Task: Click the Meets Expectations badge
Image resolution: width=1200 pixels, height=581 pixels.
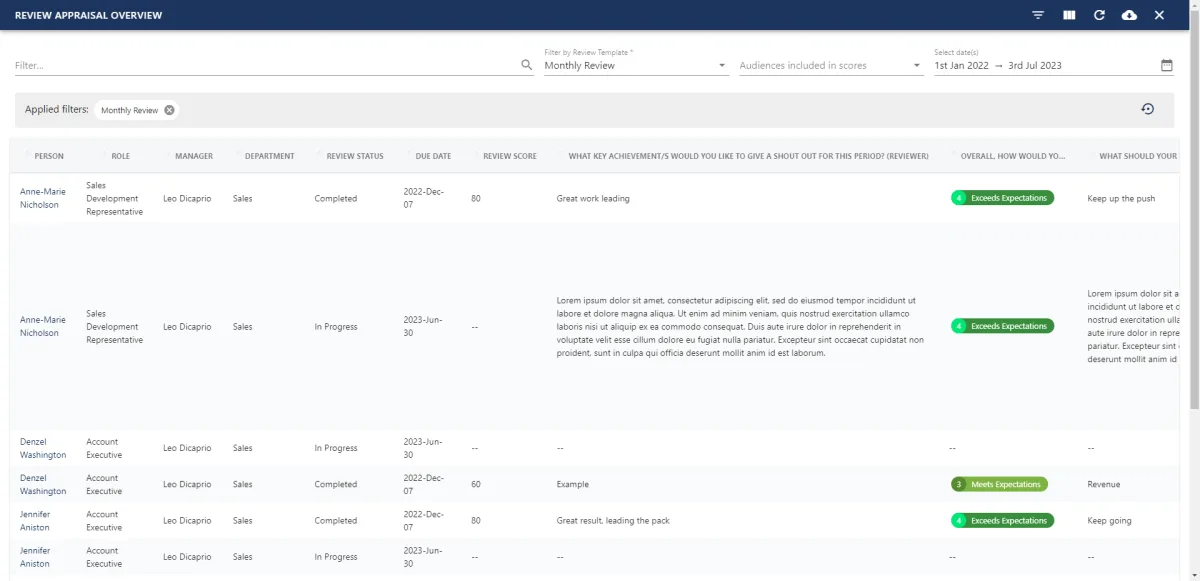Action: point(999,484)
